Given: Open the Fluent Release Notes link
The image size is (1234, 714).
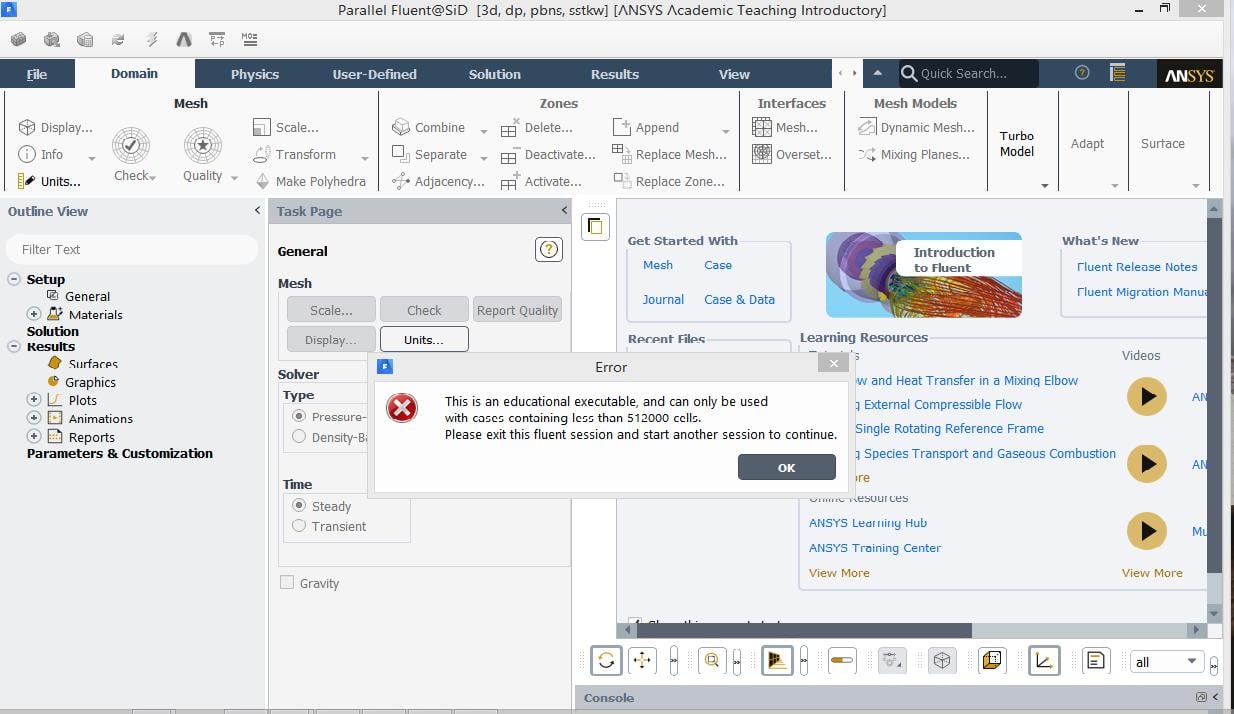Looking at the screenshot, I should [x=1137, y=267].
